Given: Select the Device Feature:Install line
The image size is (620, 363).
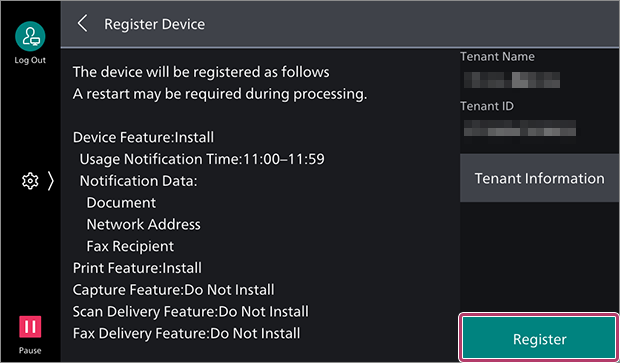Looking at the screenshot, I should (x=143, y=138).
